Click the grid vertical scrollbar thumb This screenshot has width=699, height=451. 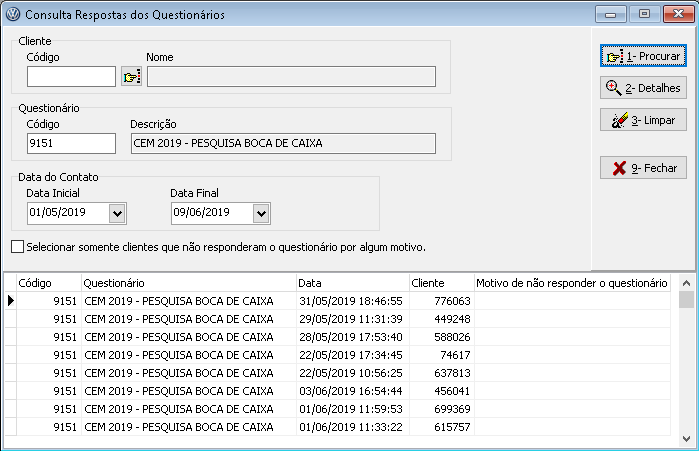click(687, 299)
